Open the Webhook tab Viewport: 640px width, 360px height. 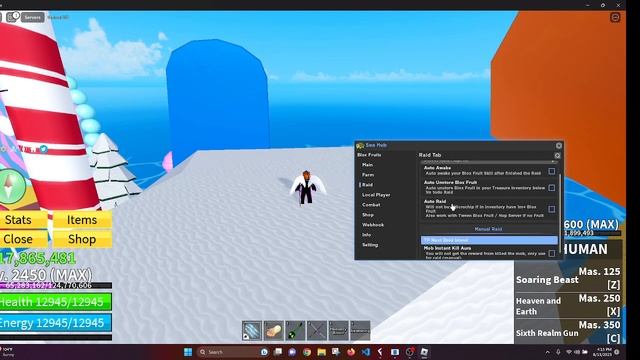[x=373, y=225]
